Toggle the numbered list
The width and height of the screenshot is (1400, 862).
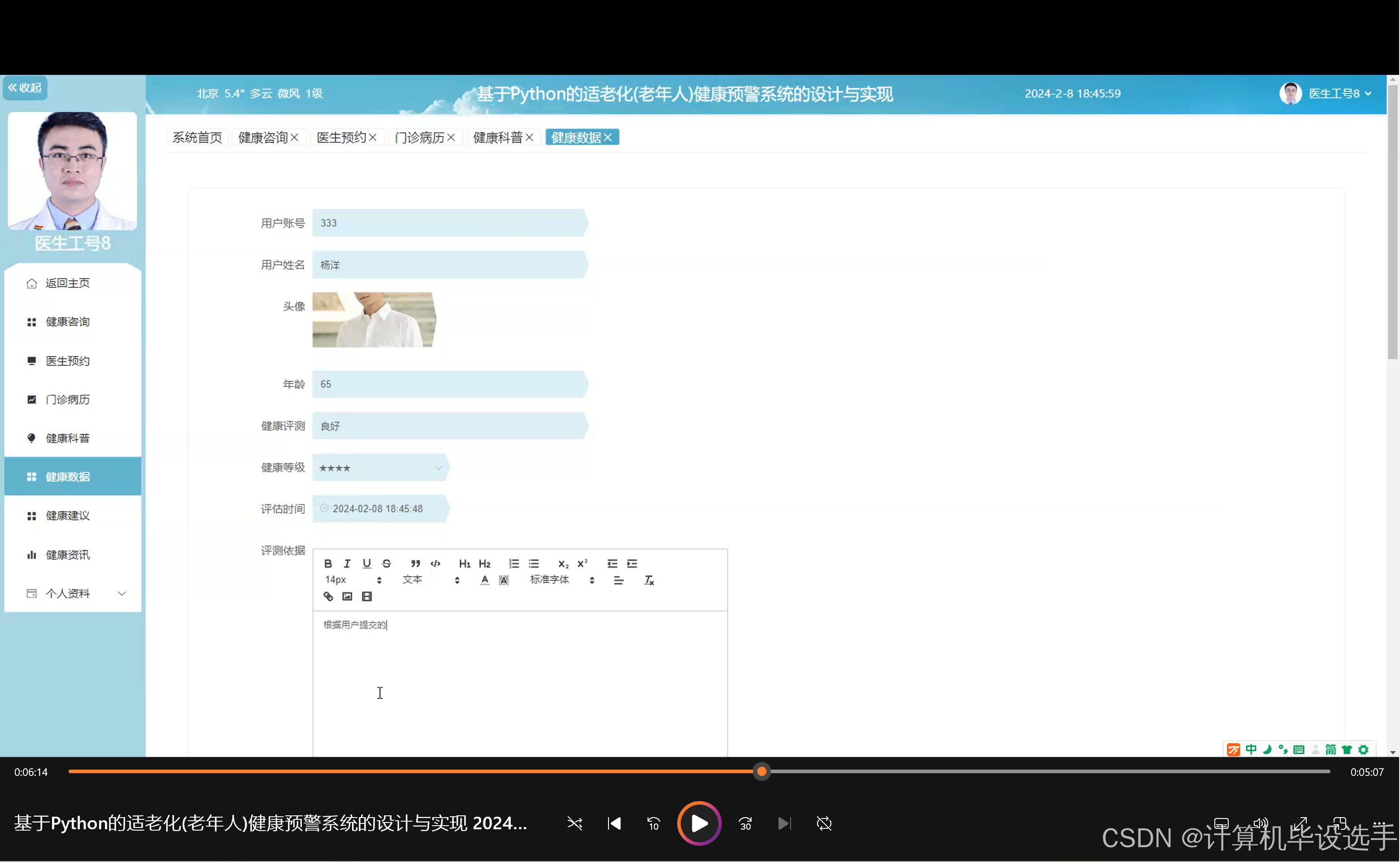pos(513,563)
